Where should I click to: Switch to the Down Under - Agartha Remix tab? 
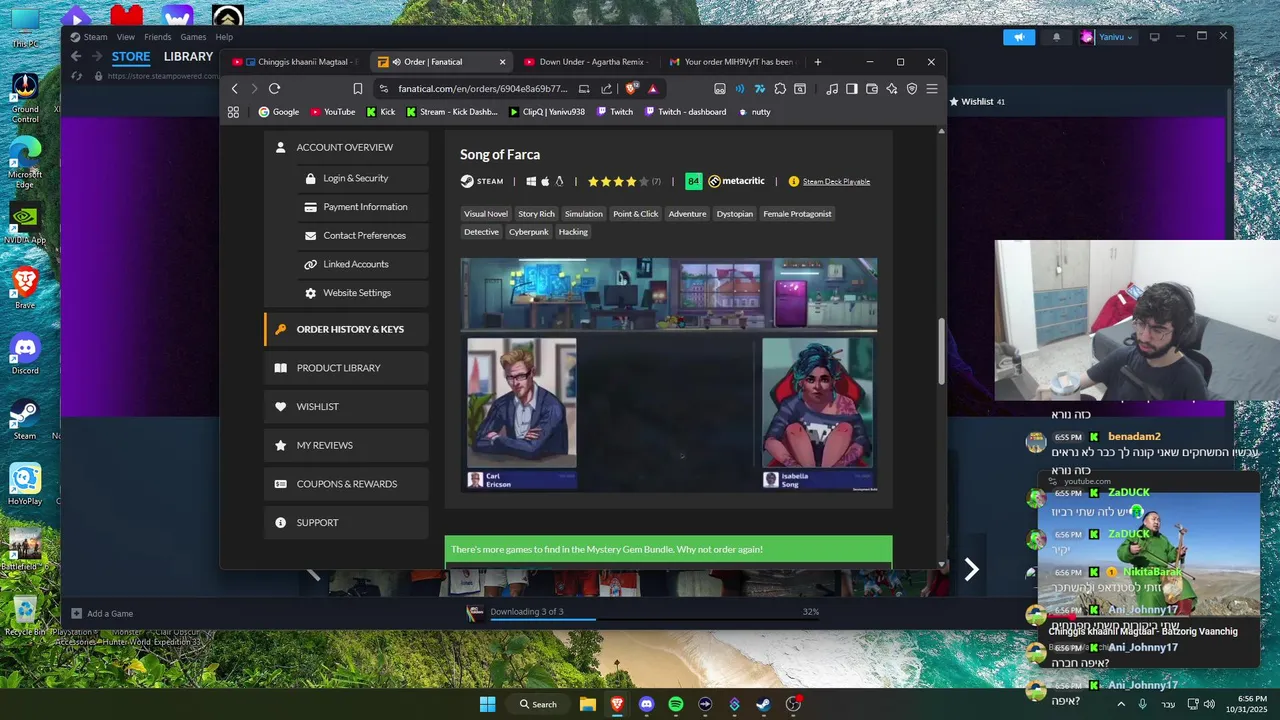point(588,62)
